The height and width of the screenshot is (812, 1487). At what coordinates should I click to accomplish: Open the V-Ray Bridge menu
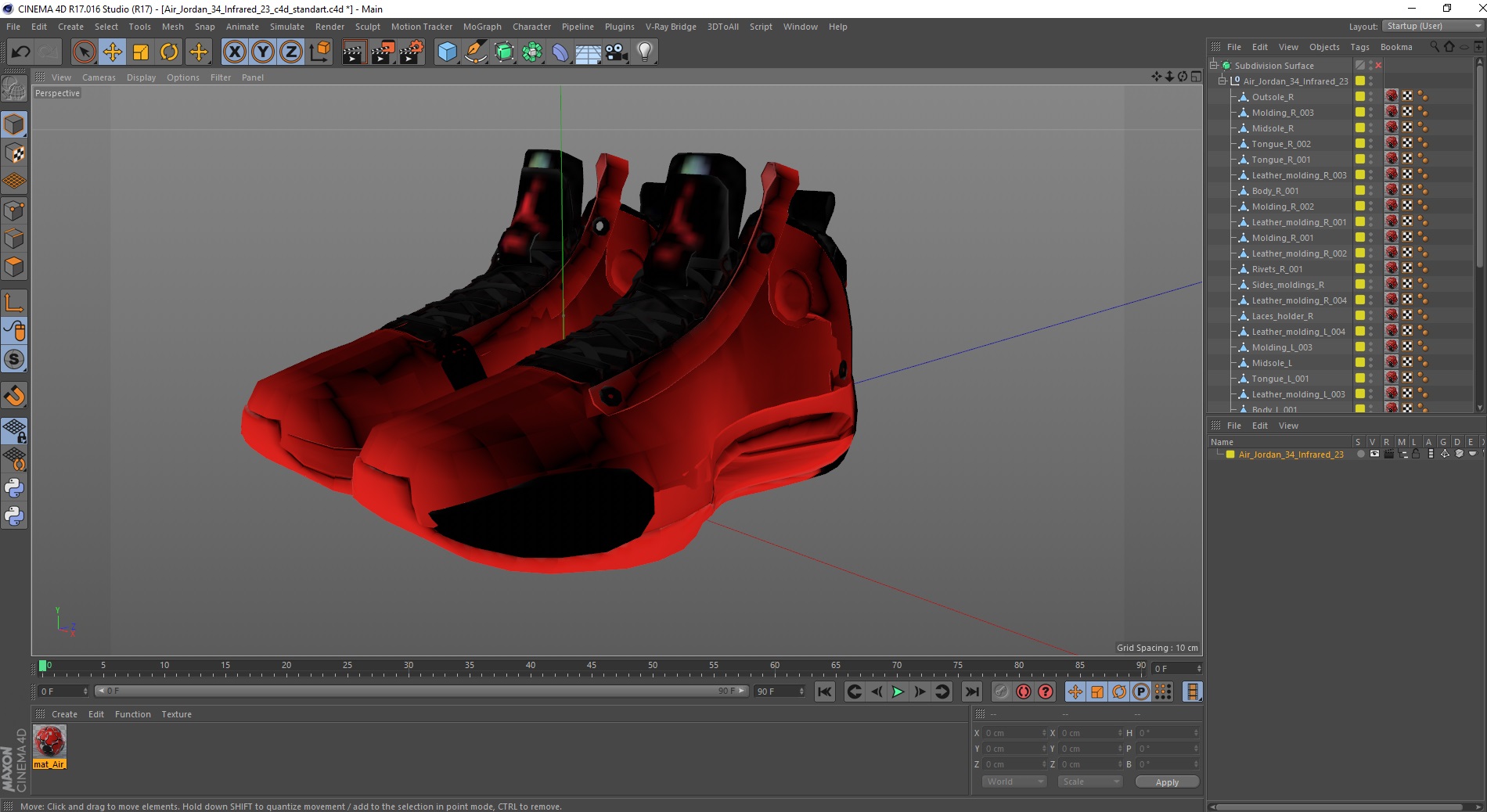click(671, 27)
